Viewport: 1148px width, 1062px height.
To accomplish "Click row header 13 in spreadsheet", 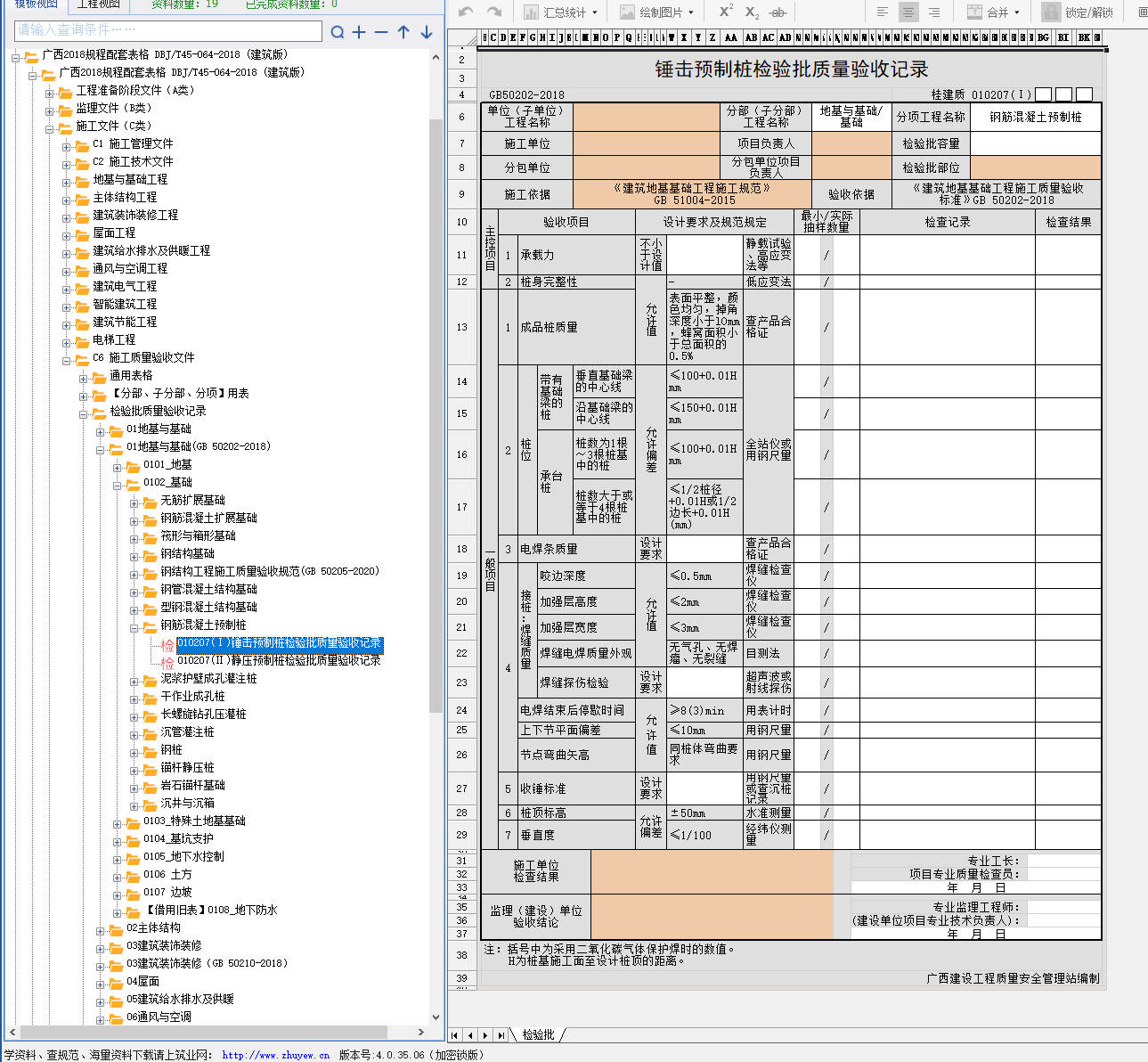I will 462,327.
